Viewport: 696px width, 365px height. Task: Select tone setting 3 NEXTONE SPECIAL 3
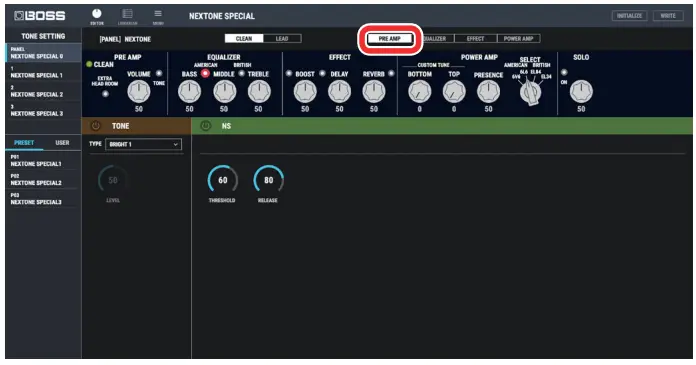pos(44,110)
